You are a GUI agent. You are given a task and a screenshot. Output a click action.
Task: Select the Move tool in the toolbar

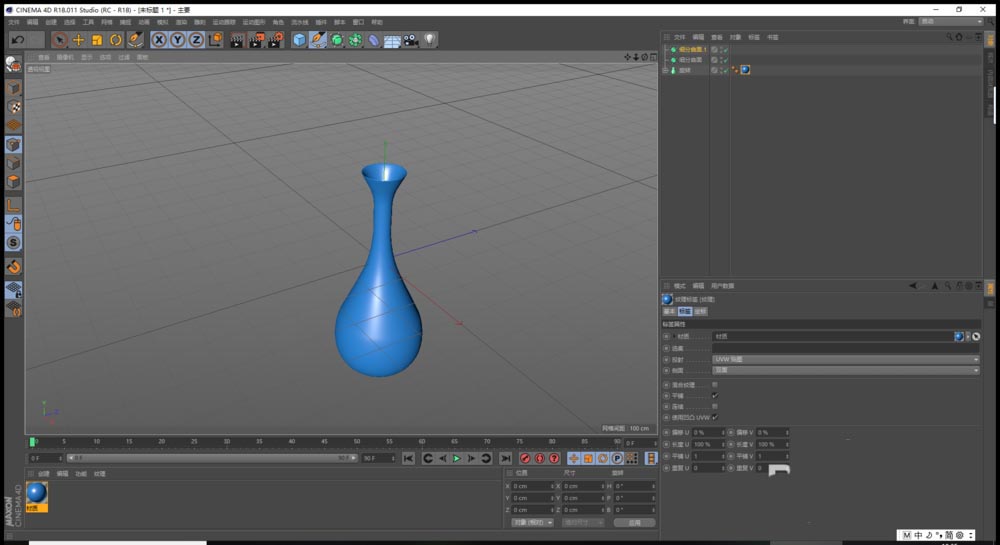(78, 40)
